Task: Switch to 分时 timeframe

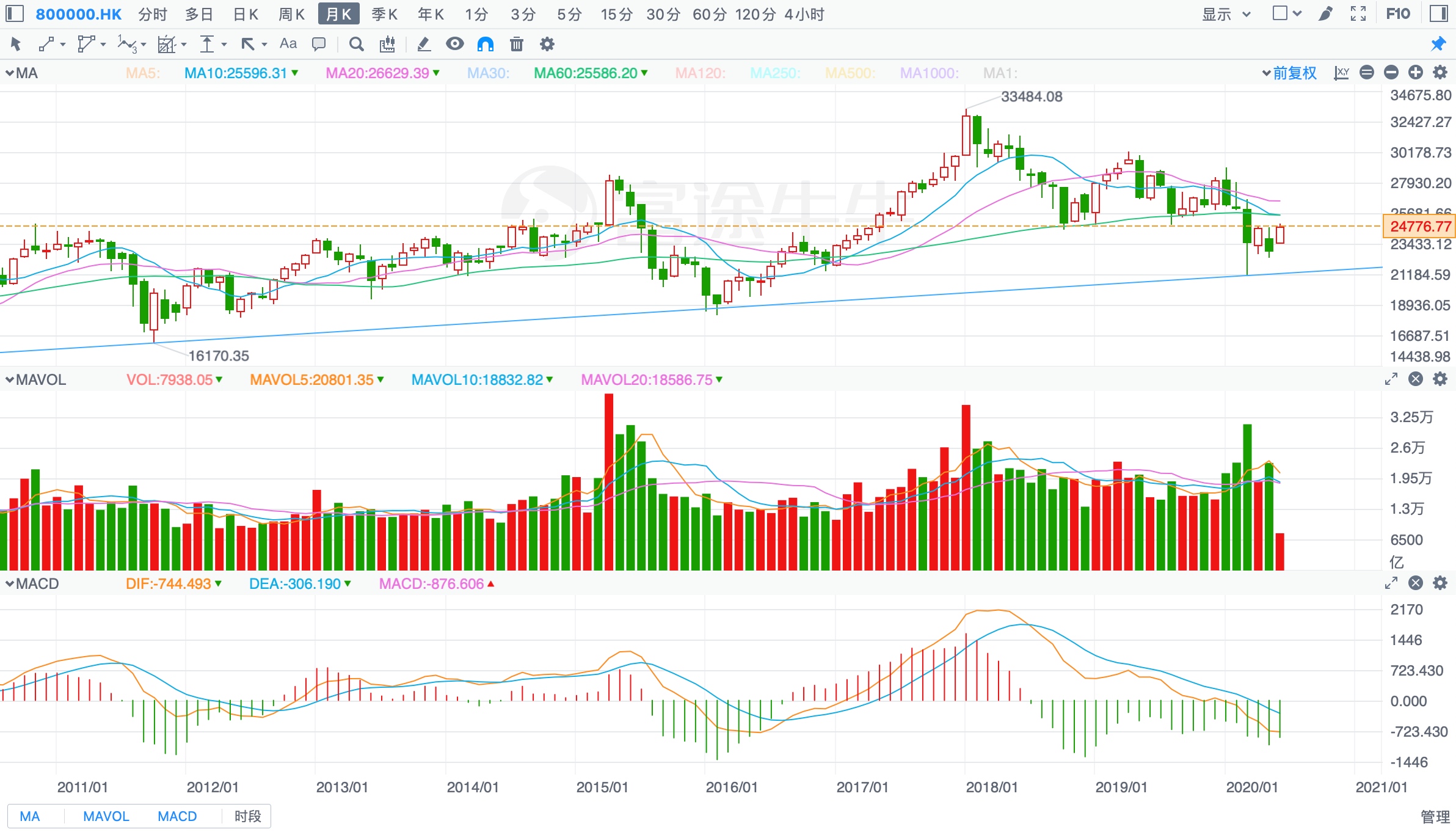Action: pyautogui.click(x=153, y=14)
